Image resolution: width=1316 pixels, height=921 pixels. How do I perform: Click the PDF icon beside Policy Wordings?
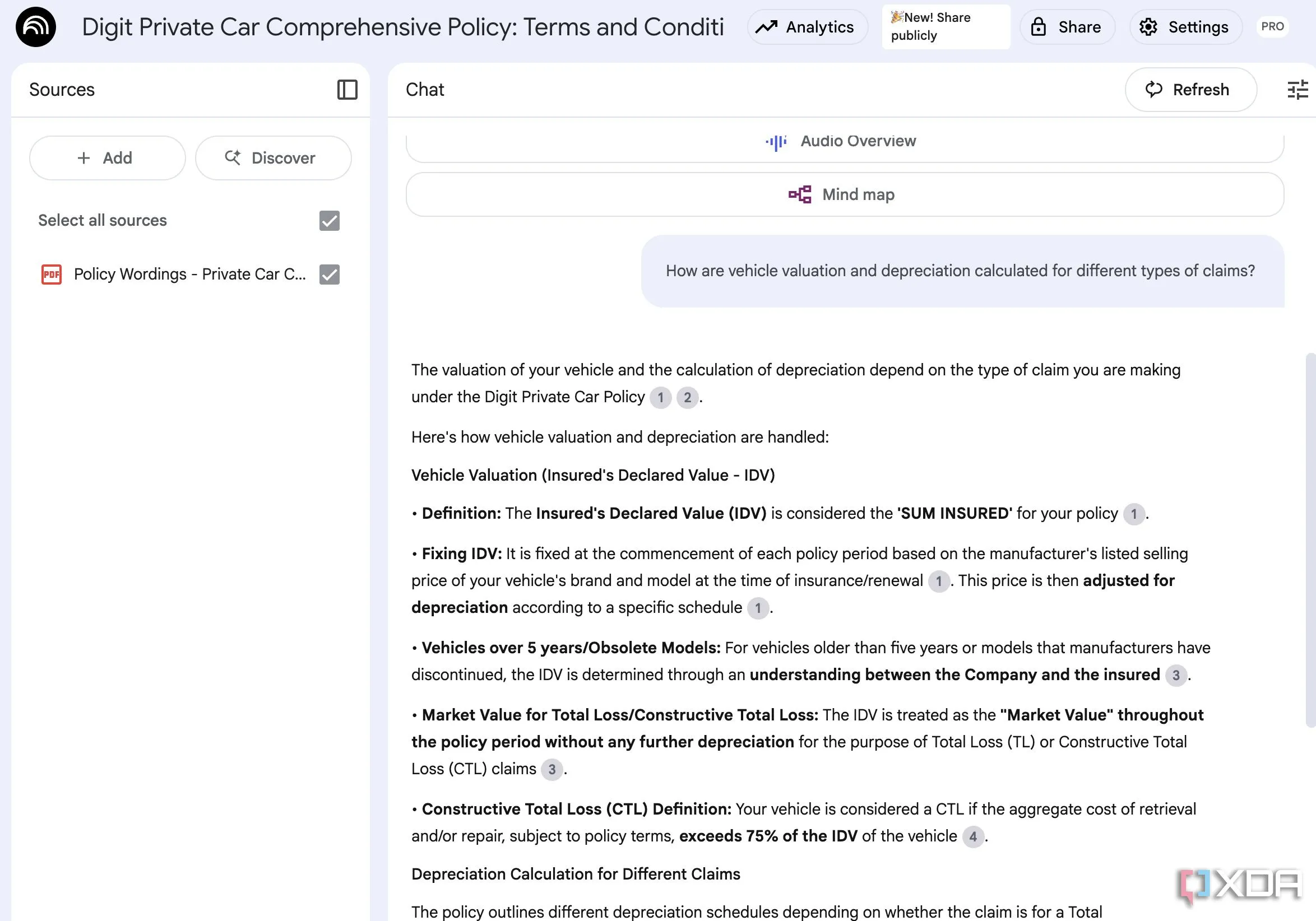click(52, 275)
